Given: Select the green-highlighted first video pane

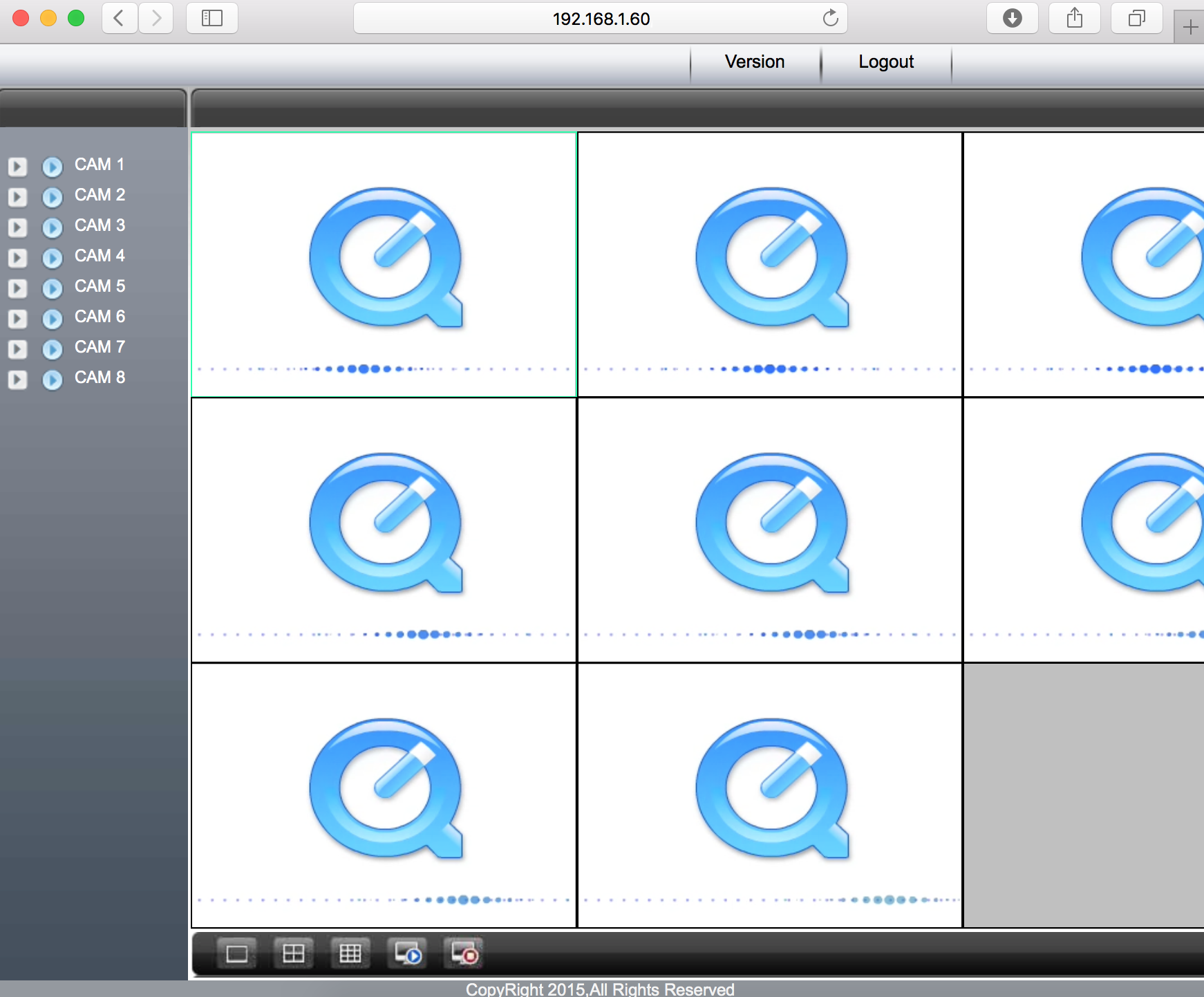Looking at the screenshot, I should tap(384, 264).
